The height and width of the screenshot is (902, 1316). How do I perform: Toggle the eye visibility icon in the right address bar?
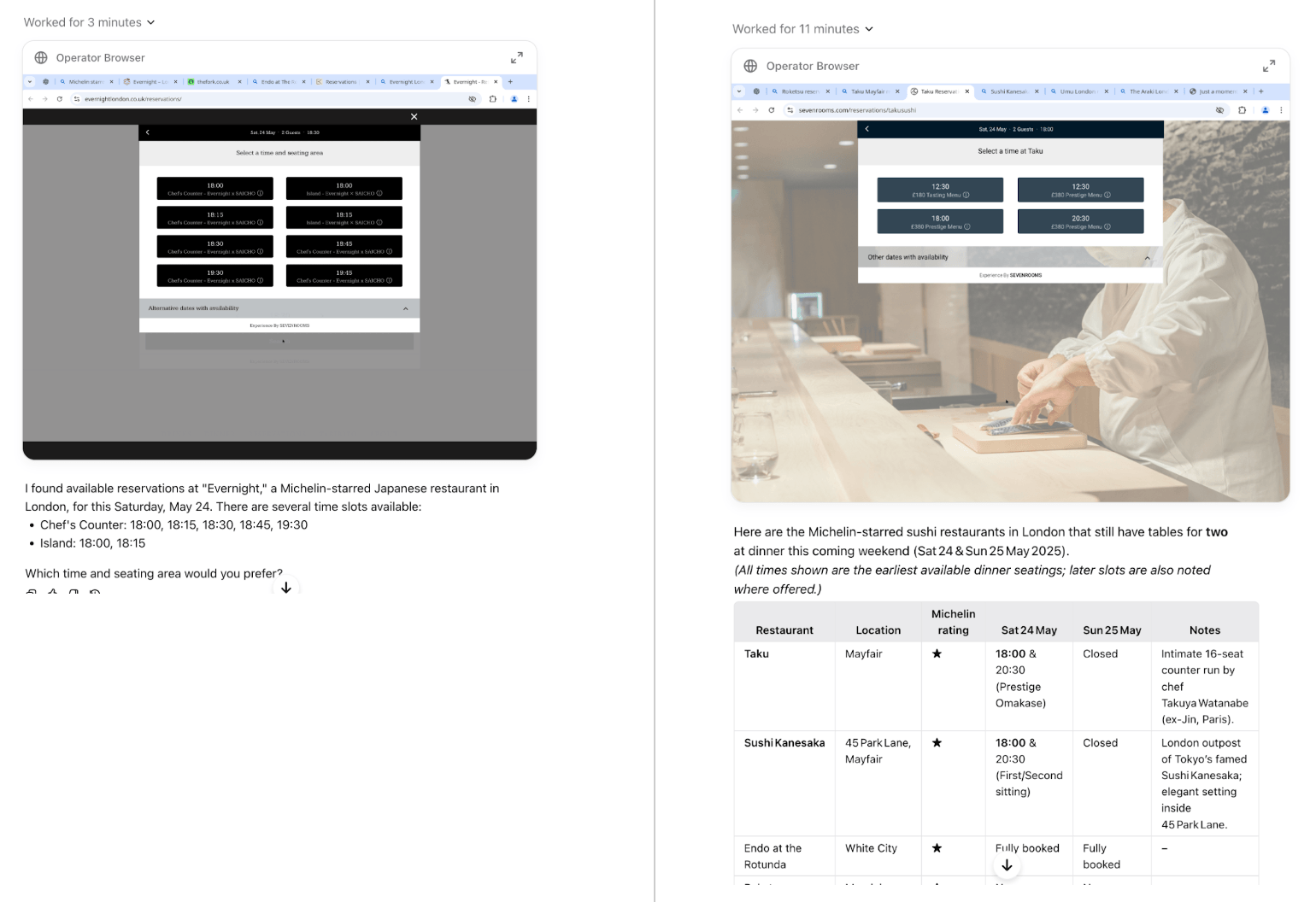tap(1219, 110)
